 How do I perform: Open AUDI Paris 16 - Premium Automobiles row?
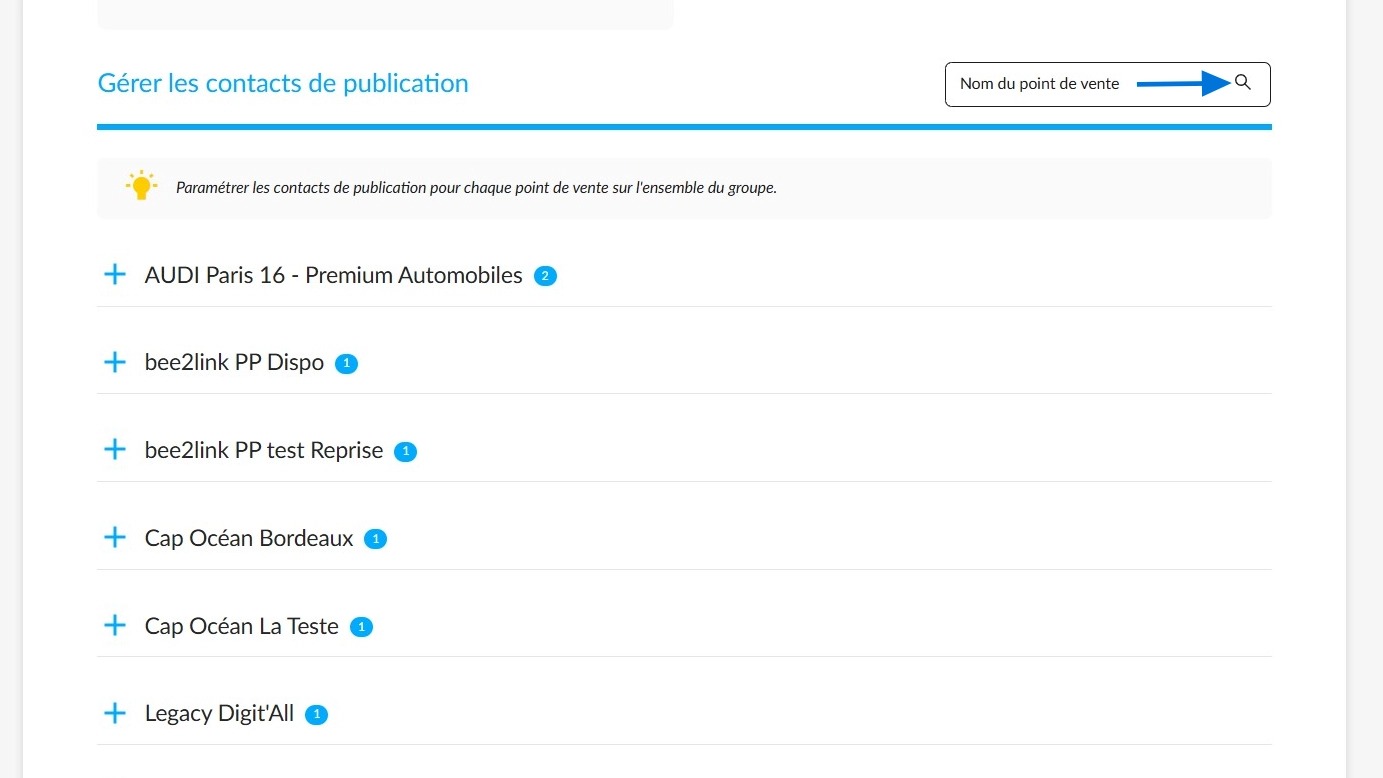pyautogui.click(x=684, y=275)
